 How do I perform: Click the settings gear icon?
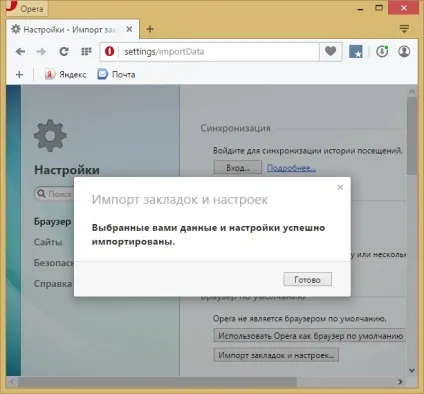coord(50,136)
